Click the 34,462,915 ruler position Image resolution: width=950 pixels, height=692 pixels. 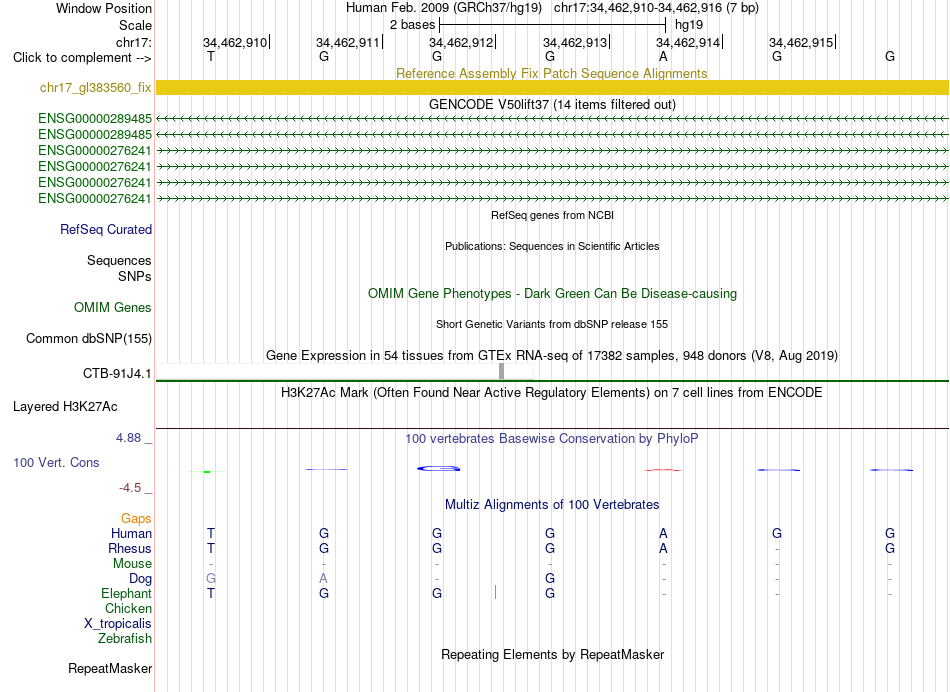click(802, 42)
